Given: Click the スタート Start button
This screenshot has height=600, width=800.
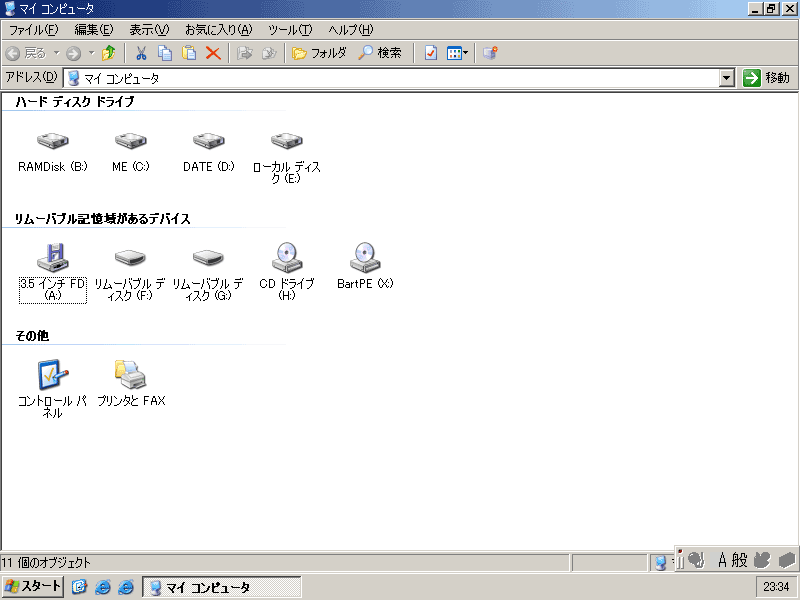Looking at the screenshot, I should (33, 587).
